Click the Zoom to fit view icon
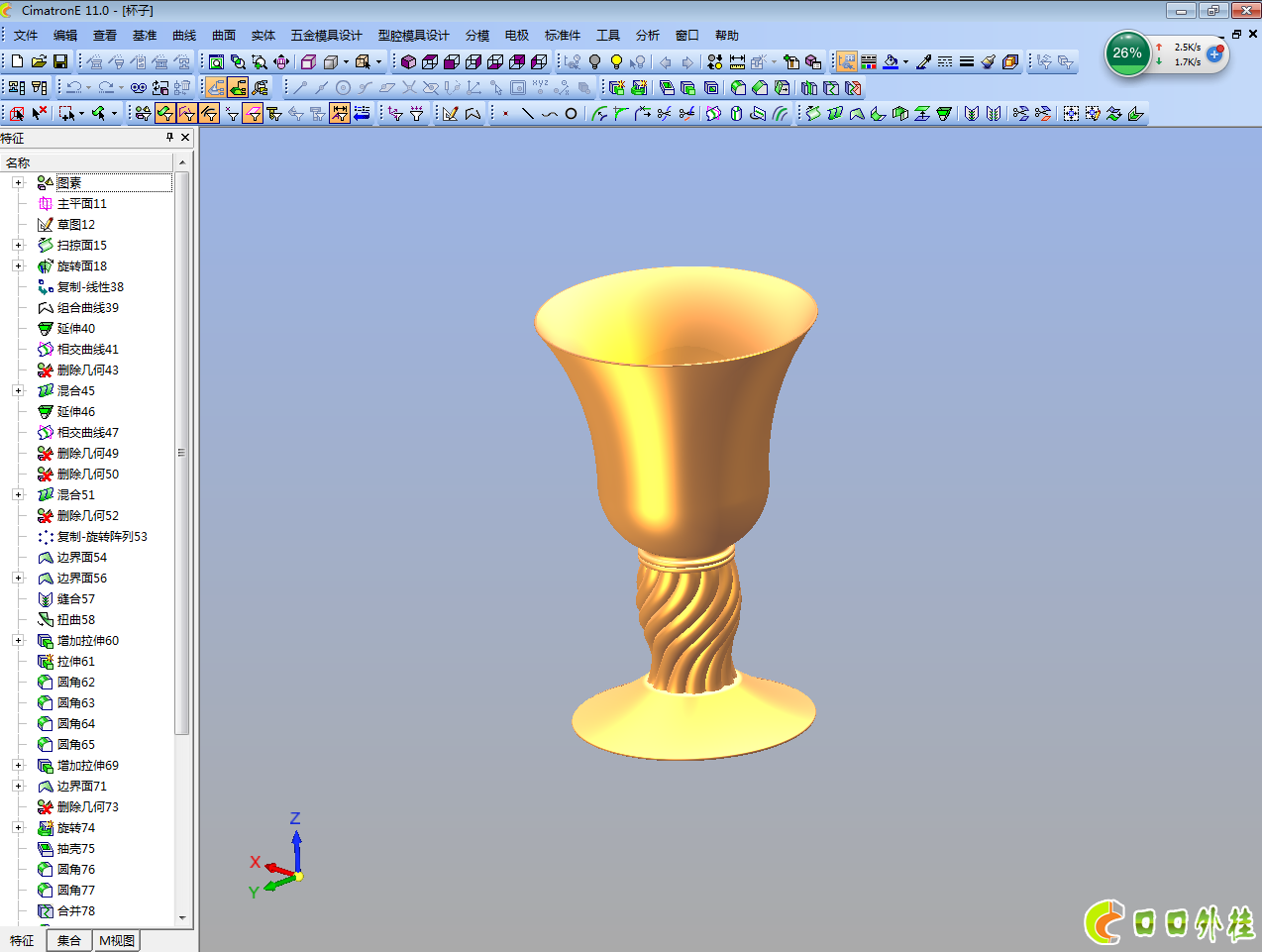 point(216,61)
